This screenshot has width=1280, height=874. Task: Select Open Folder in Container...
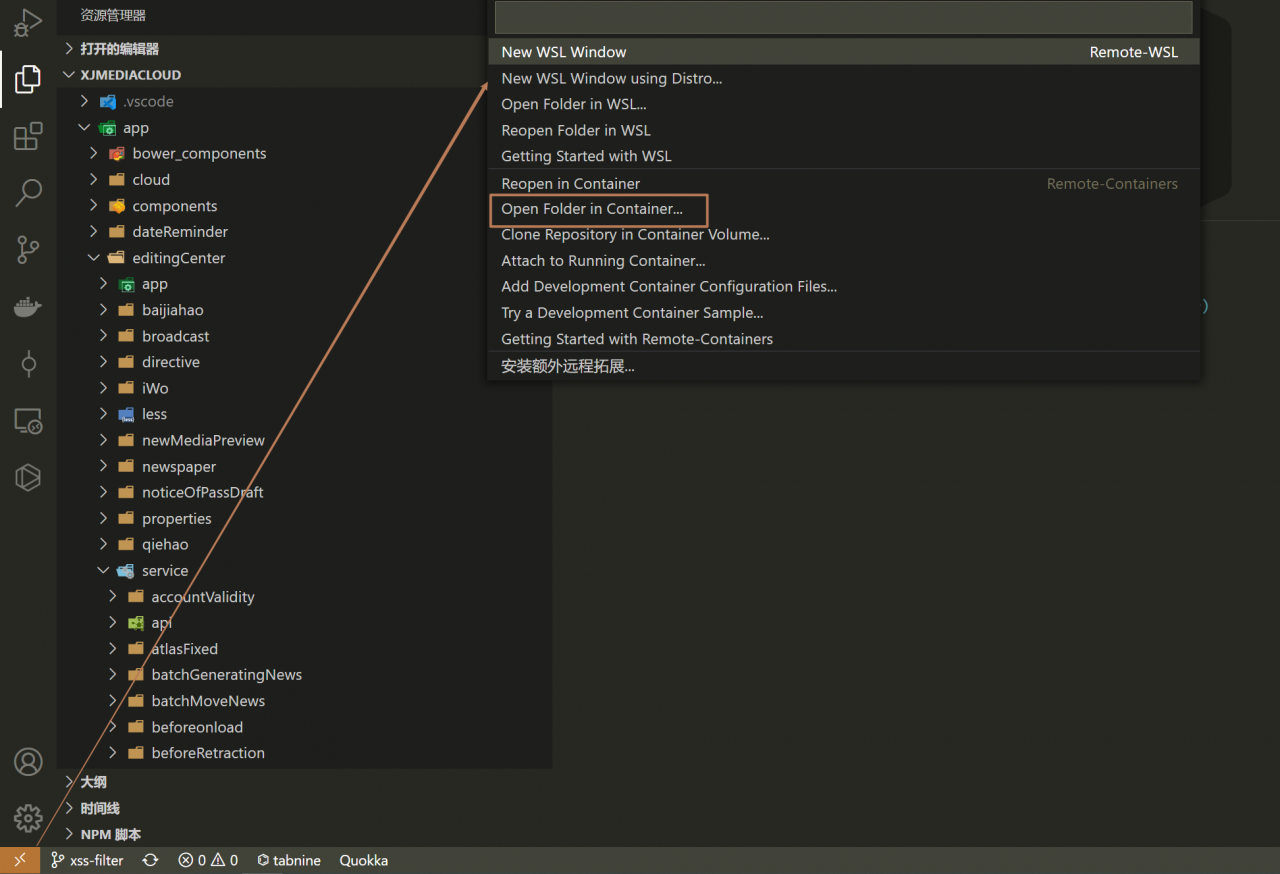[x=844, y=209]
